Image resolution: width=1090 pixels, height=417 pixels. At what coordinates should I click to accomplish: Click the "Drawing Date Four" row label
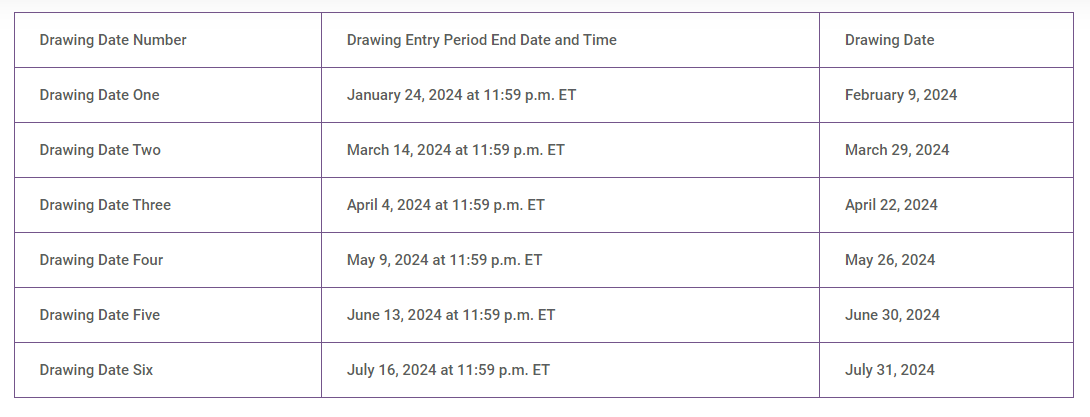(x=101, y=260)
